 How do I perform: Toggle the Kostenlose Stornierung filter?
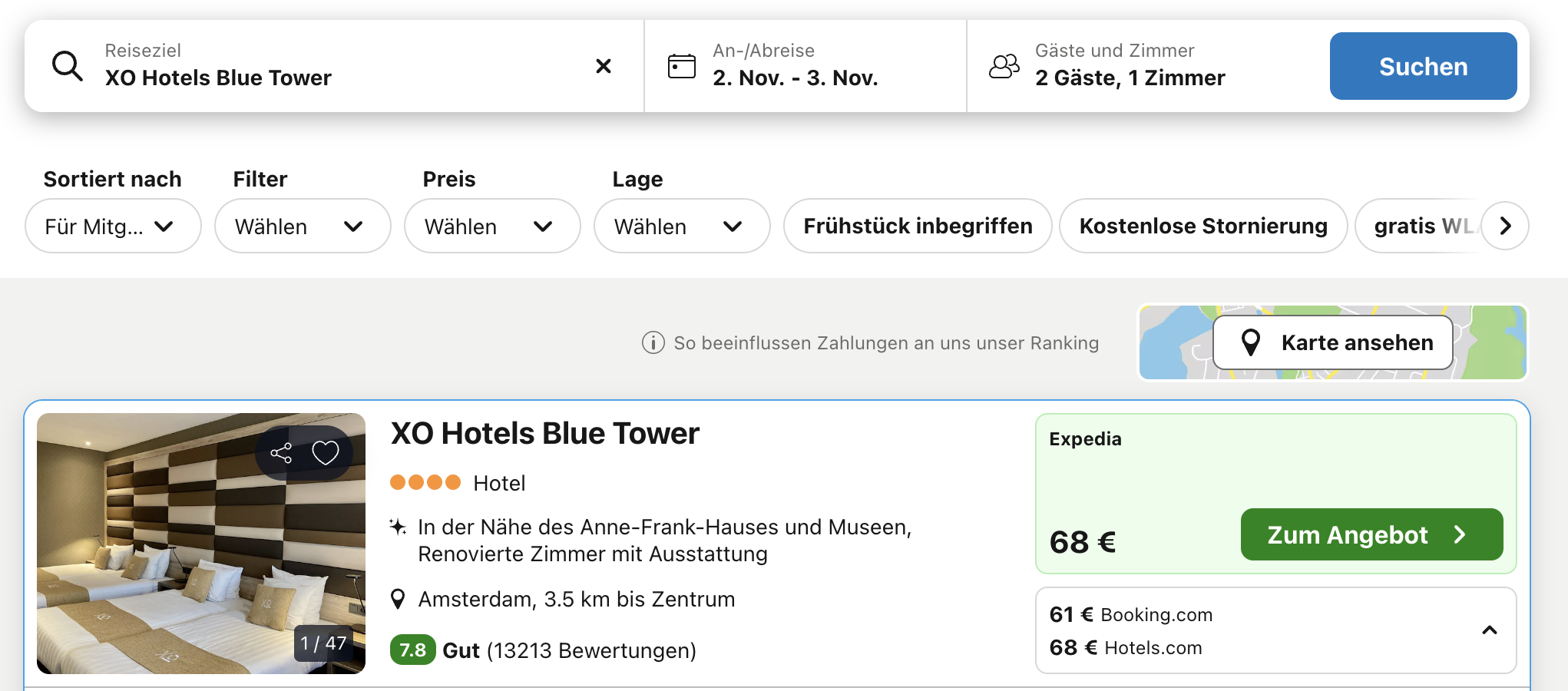tap(1202, 226)
